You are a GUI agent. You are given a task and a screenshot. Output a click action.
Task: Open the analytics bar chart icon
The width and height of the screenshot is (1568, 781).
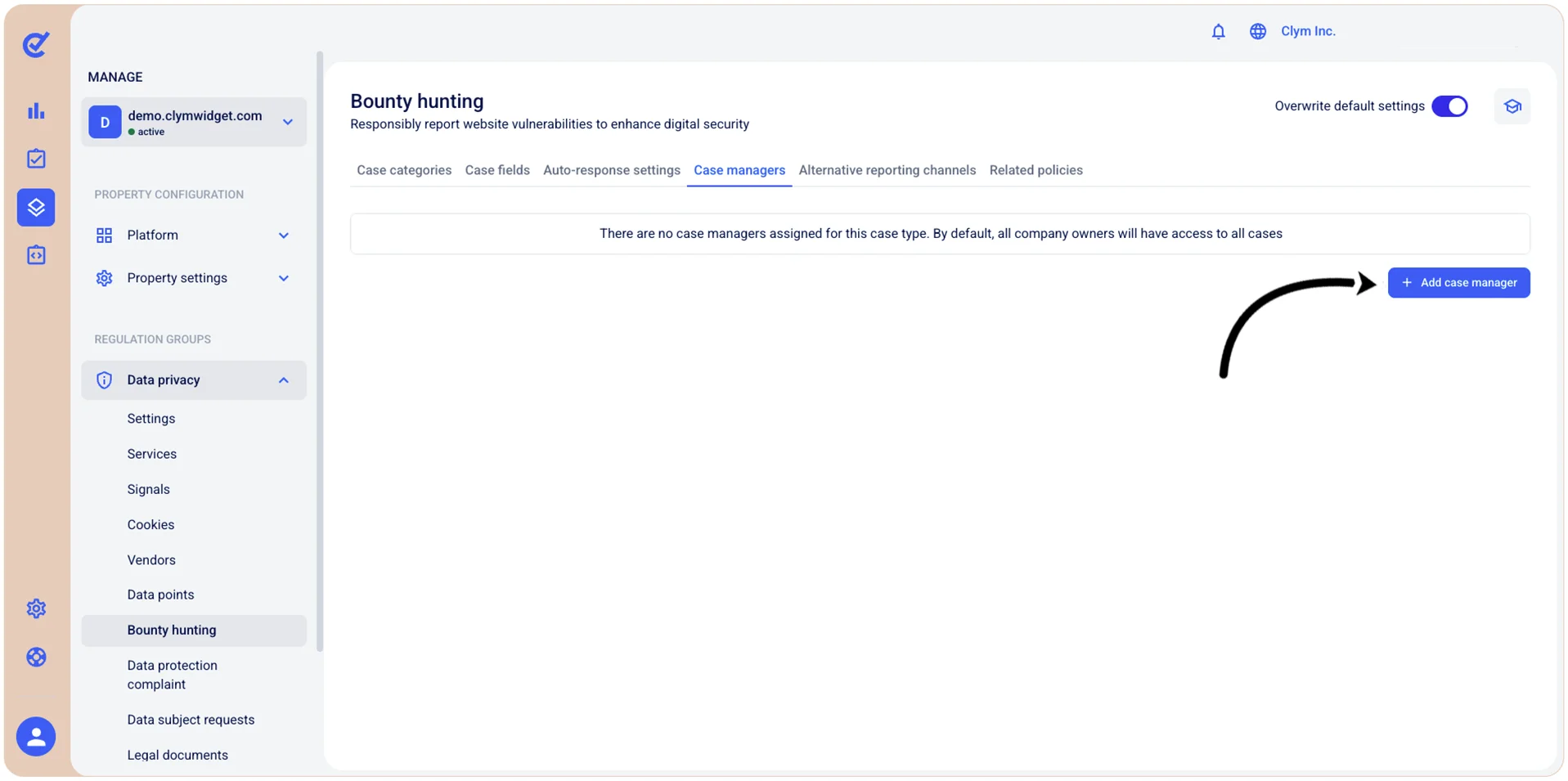(36, 111)
